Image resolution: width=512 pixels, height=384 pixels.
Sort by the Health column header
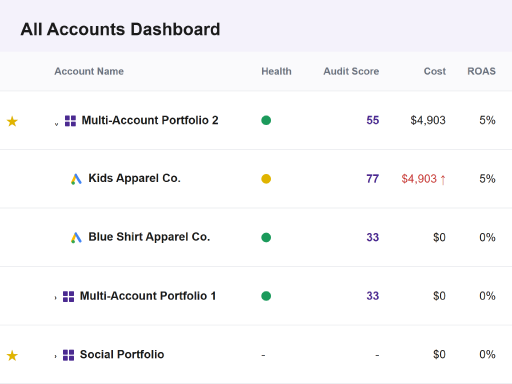click(x=276, y=71)
